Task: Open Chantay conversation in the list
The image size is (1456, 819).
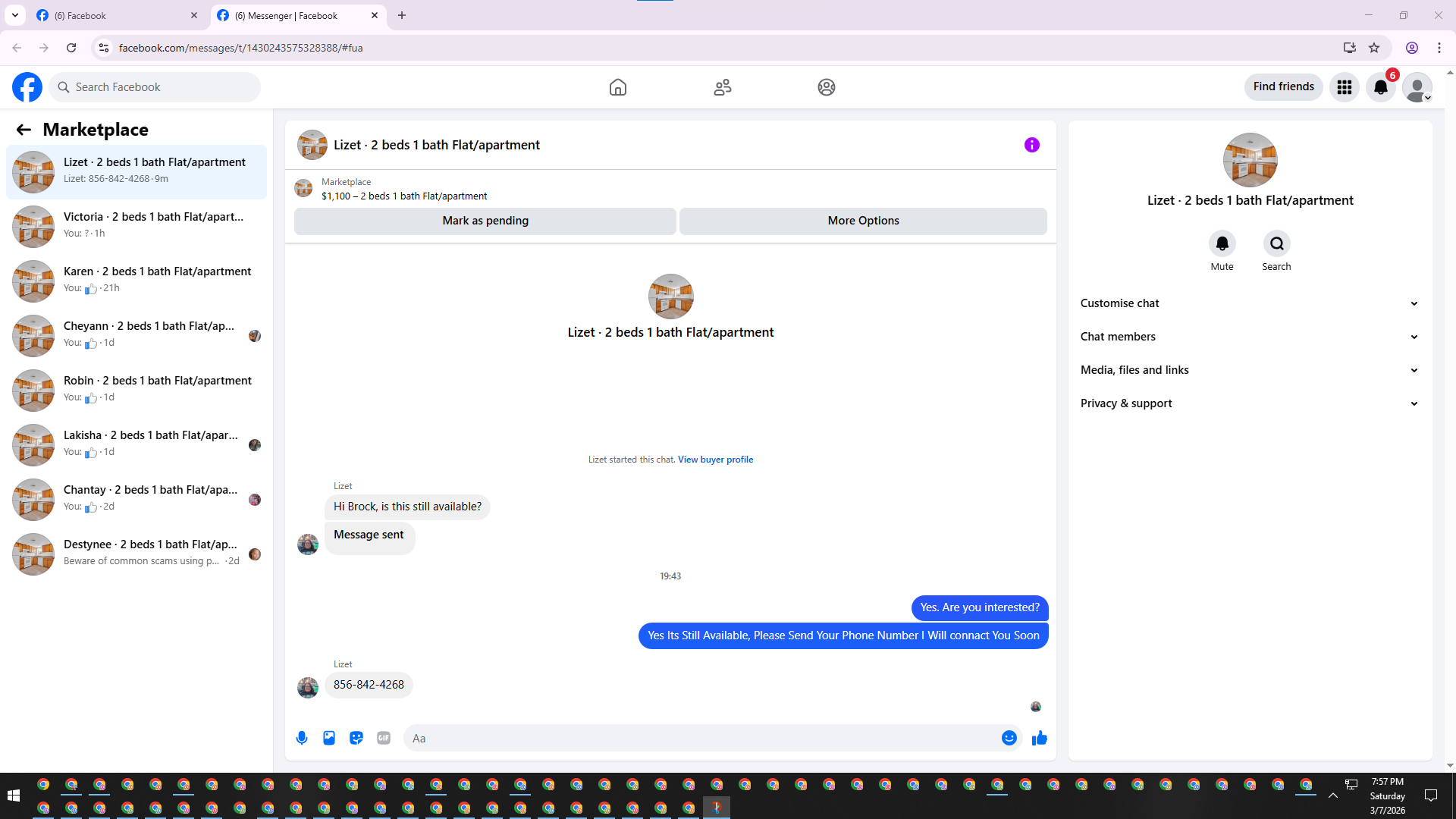Action: pos(136,500)
